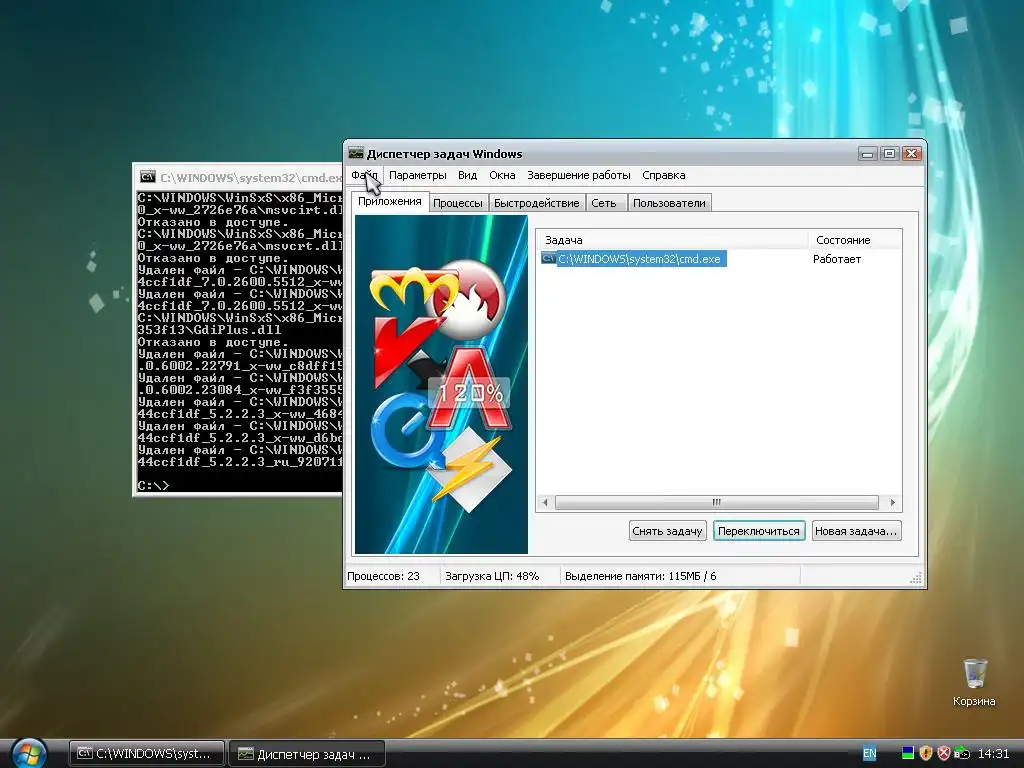
Task: Open the Вид menu
Action: point(467,175)
